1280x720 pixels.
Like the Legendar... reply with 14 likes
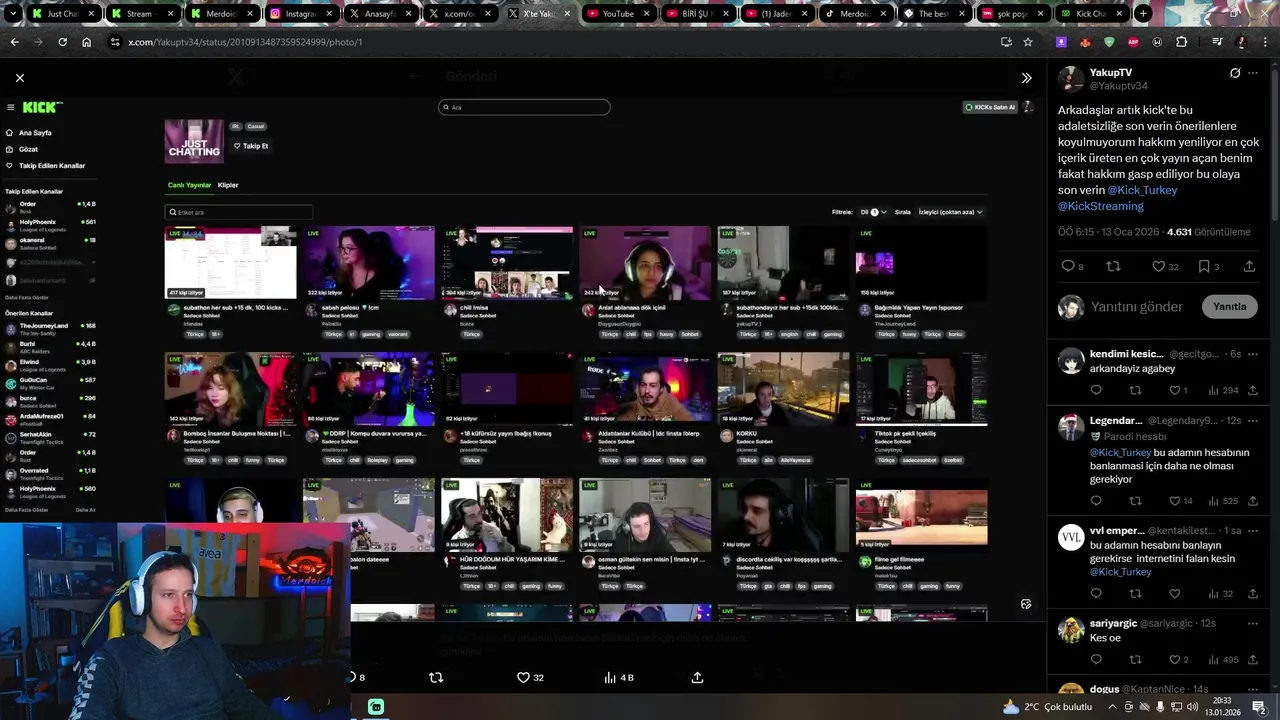[x=1180, y=501]
